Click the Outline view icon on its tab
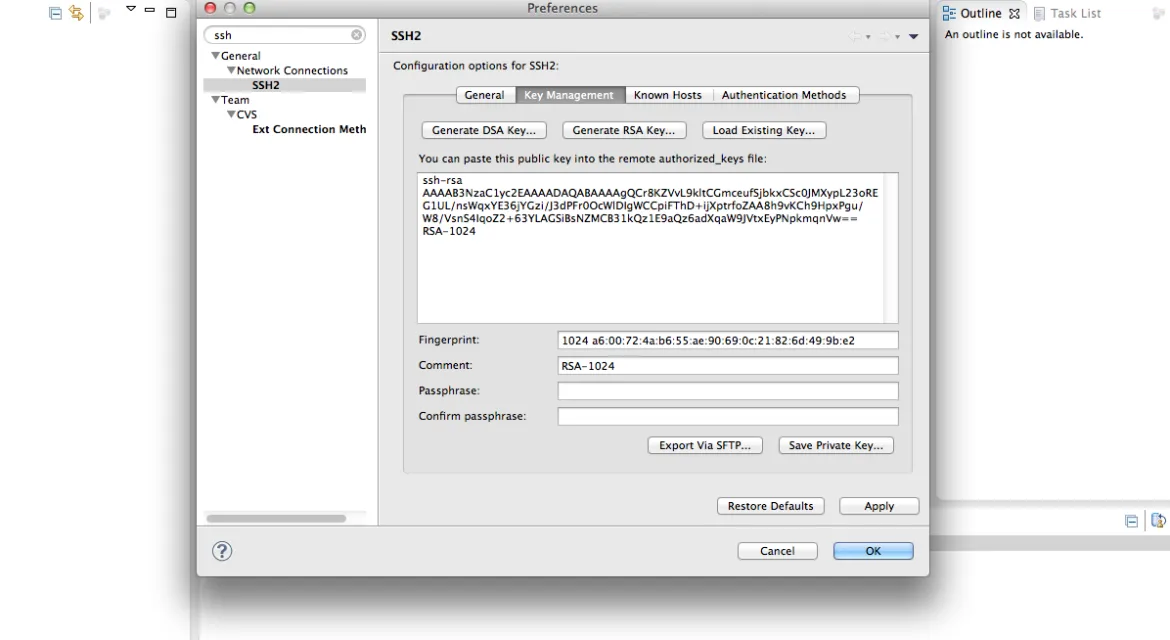 (950, 13)
